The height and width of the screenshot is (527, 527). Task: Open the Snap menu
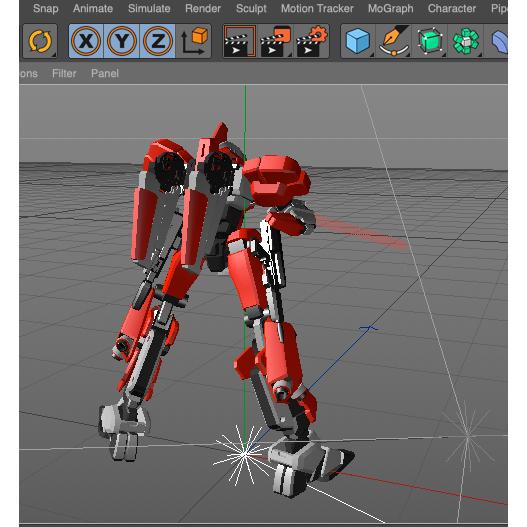46,8
